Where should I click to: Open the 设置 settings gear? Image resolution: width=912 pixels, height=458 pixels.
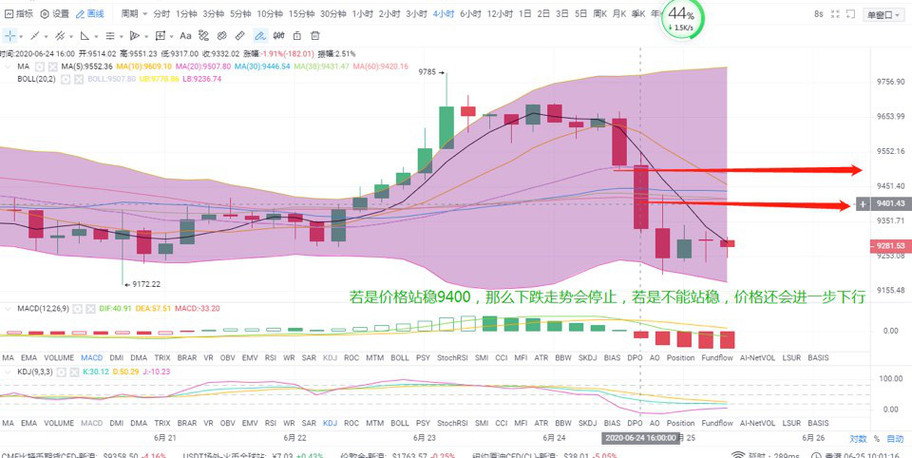55,14
